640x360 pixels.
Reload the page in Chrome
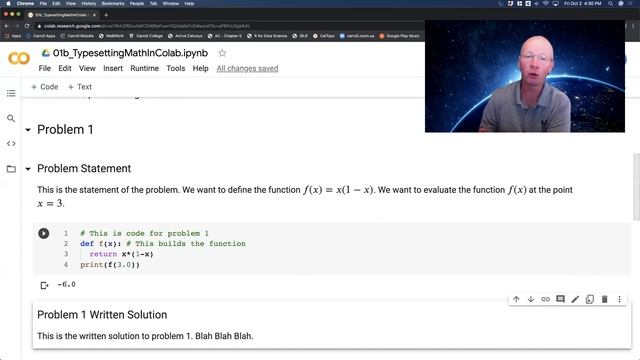(x=27, y=26)
